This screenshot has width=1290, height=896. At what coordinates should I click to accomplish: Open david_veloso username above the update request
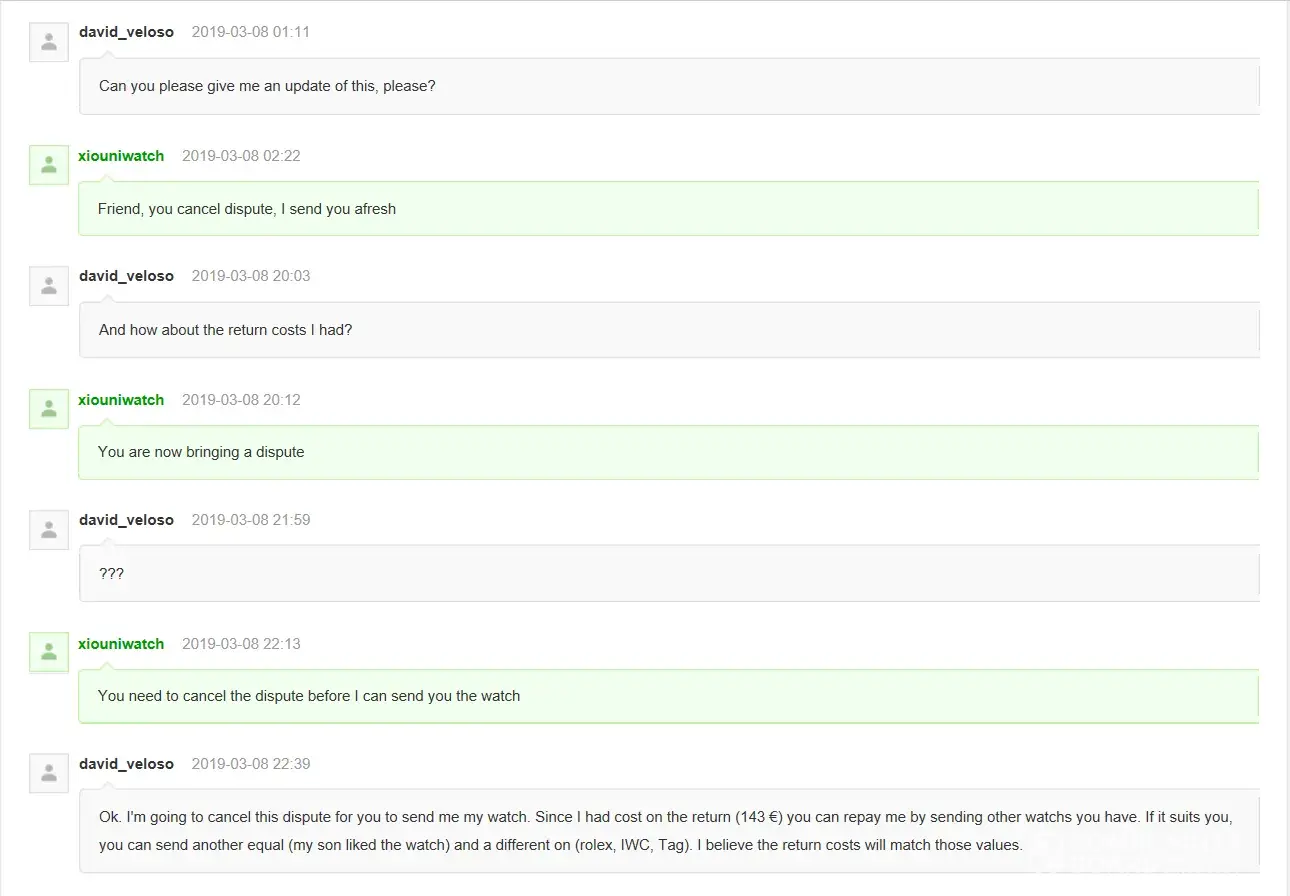126,32
